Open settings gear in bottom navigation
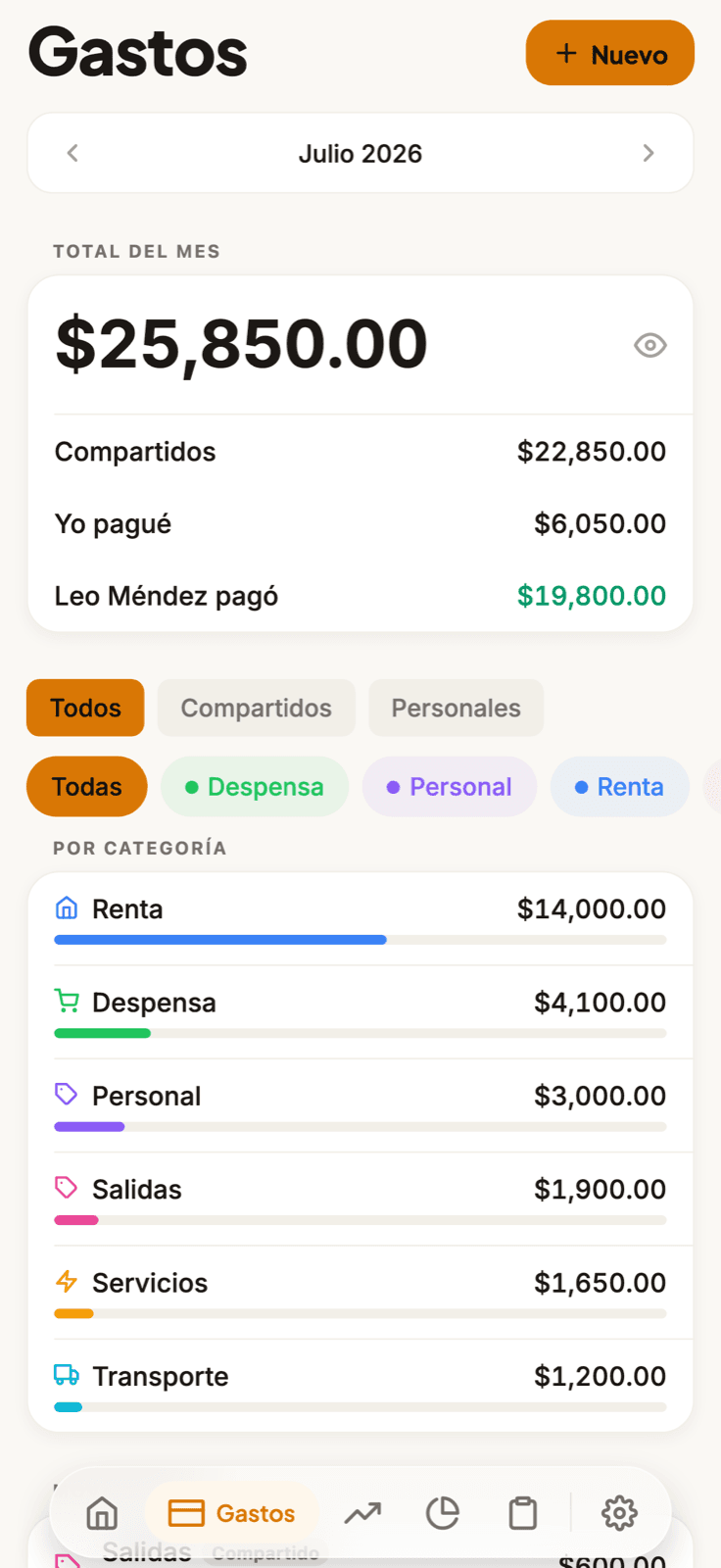 [619, 1513]
